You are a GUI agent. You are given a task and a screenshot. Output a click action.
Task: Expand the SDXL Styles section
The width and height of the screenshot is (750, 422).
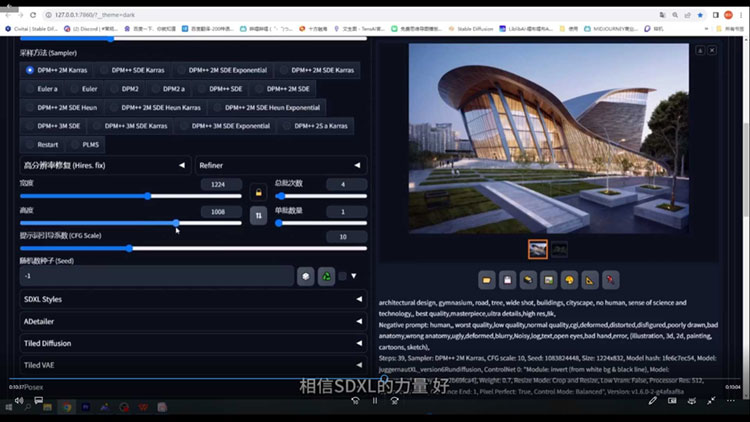[192, 299]
